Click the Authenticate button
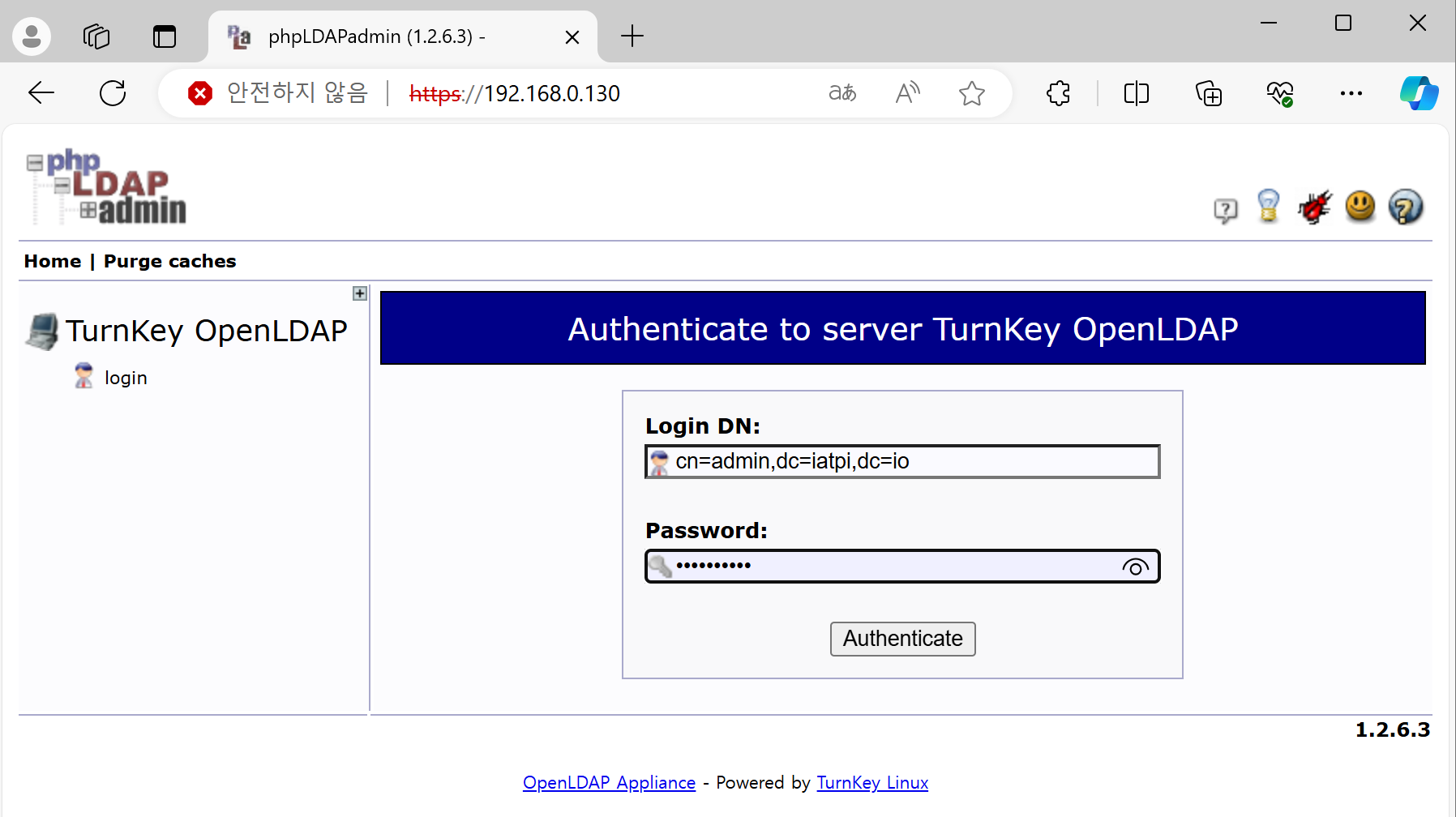The image size is (1456, 817). [902, 639]
